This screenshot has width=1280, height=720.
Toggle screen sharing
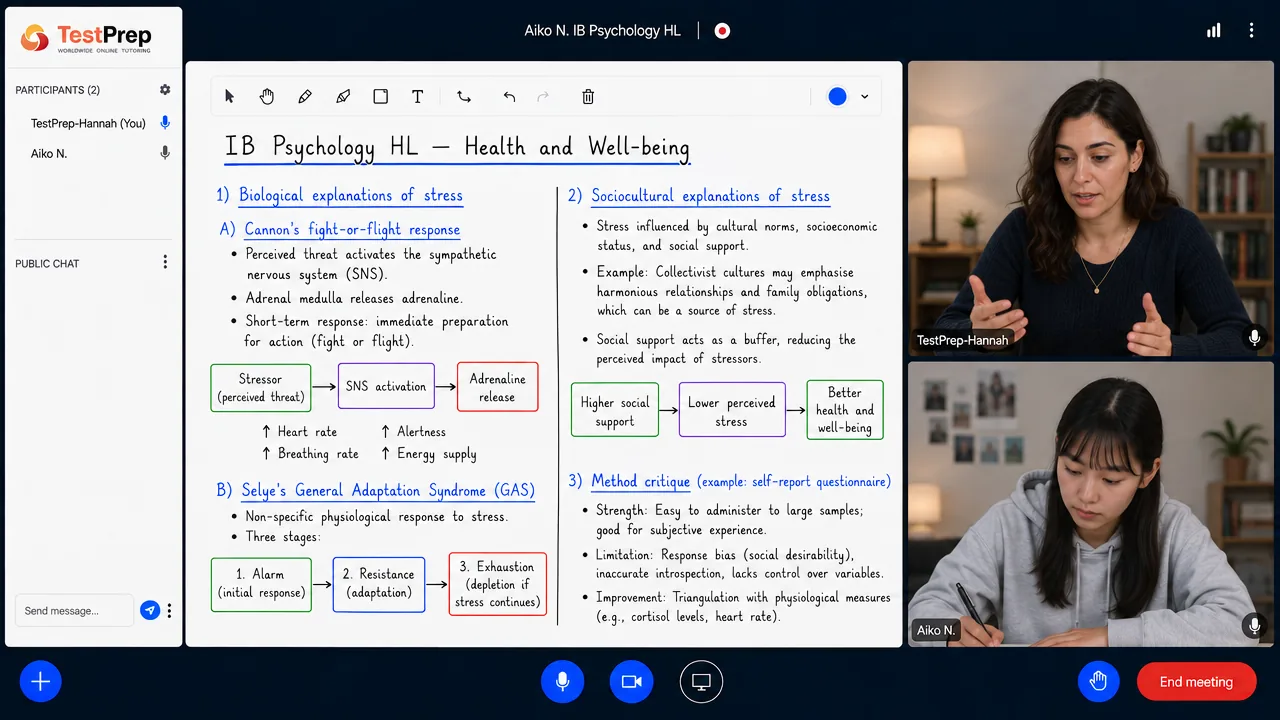click(x=701, y=682)
